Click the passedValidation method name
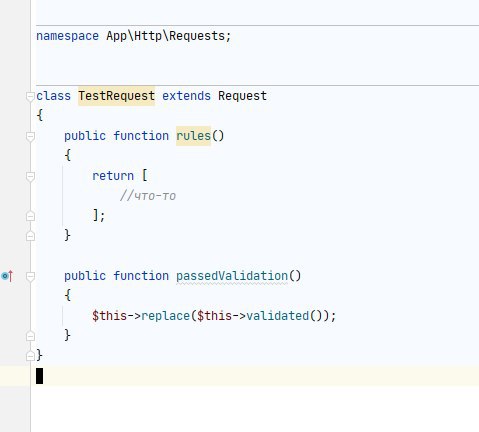The height and width of the screenshot is (432, 479). [x=232, y=276]
